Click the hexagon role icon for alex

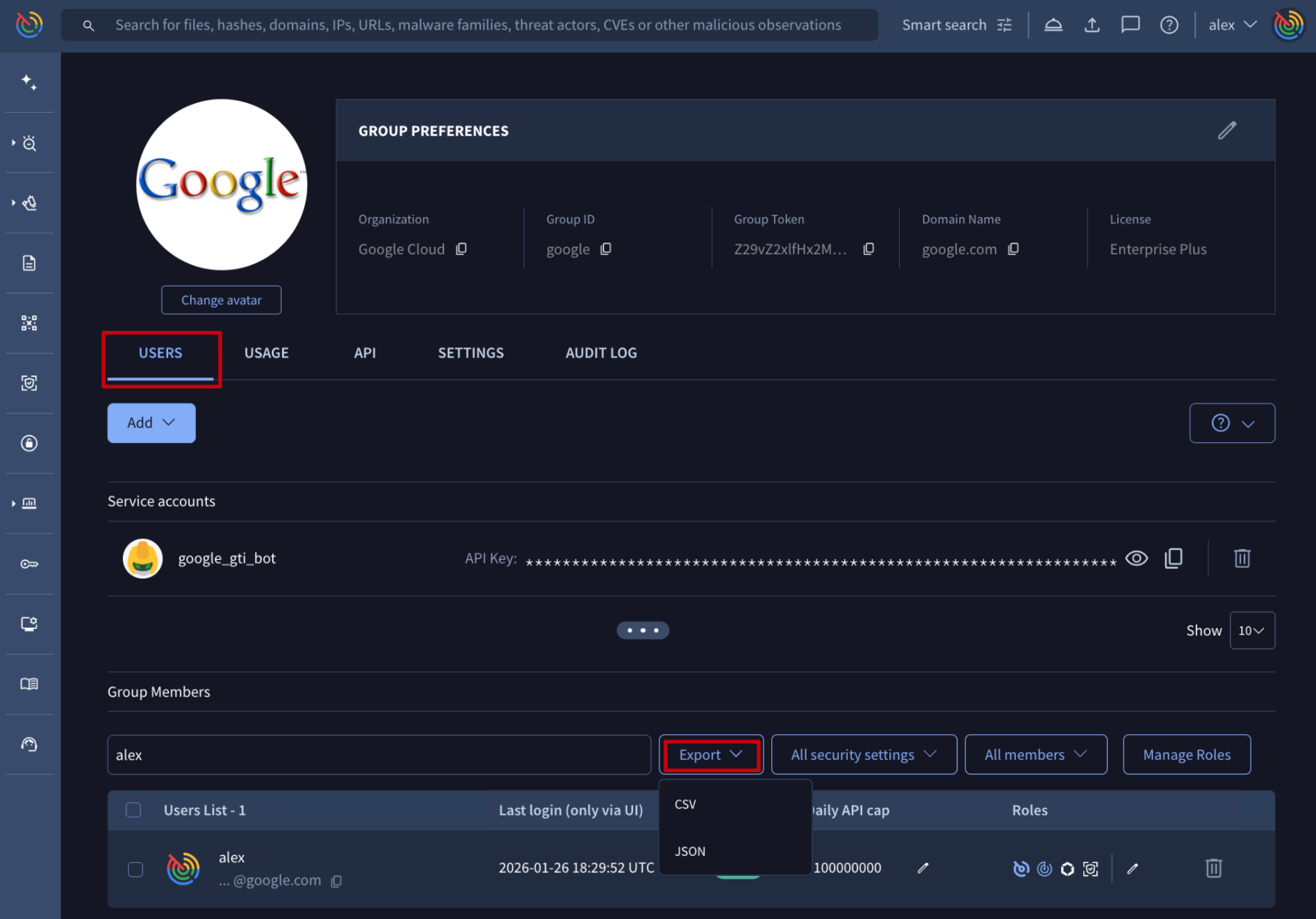coord(1067,869)
